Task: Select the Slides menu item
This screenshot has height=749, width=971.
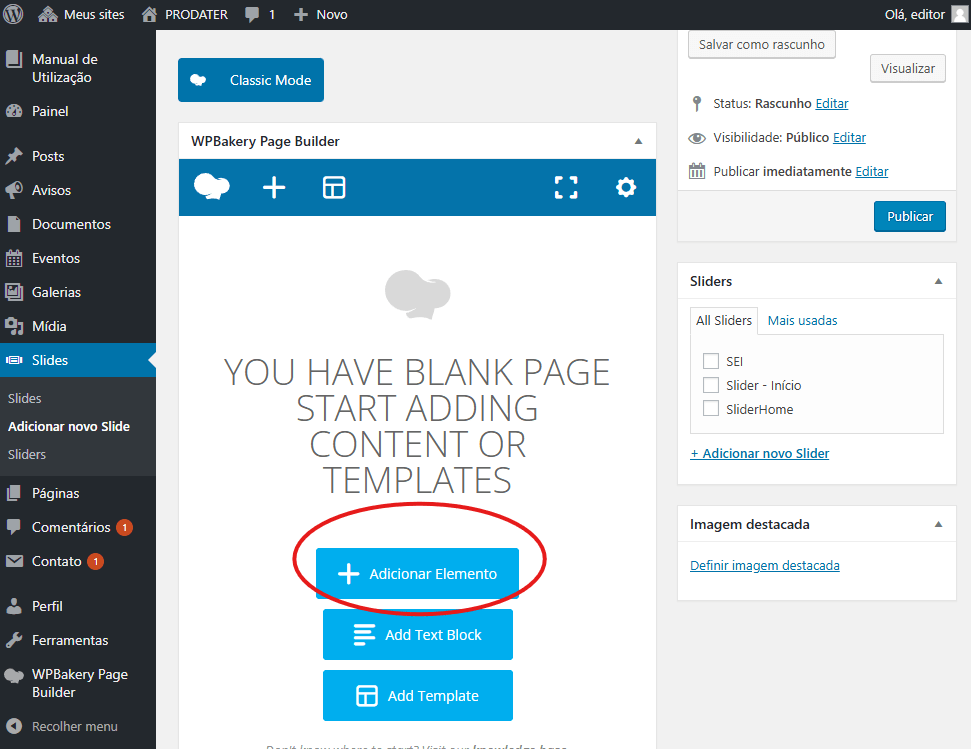Action: [78, 360]
